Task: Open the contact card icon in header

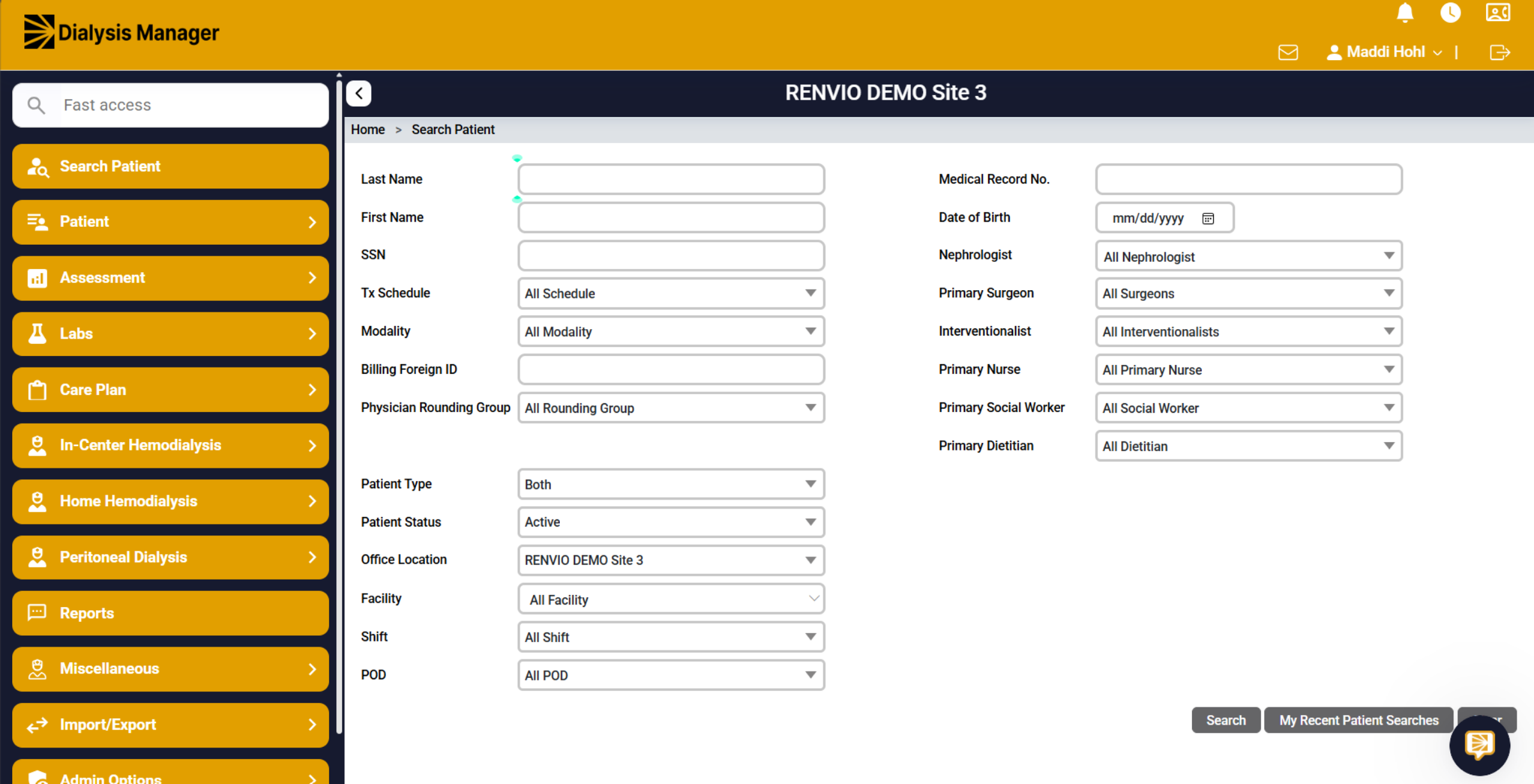Action: [1498, 13]
